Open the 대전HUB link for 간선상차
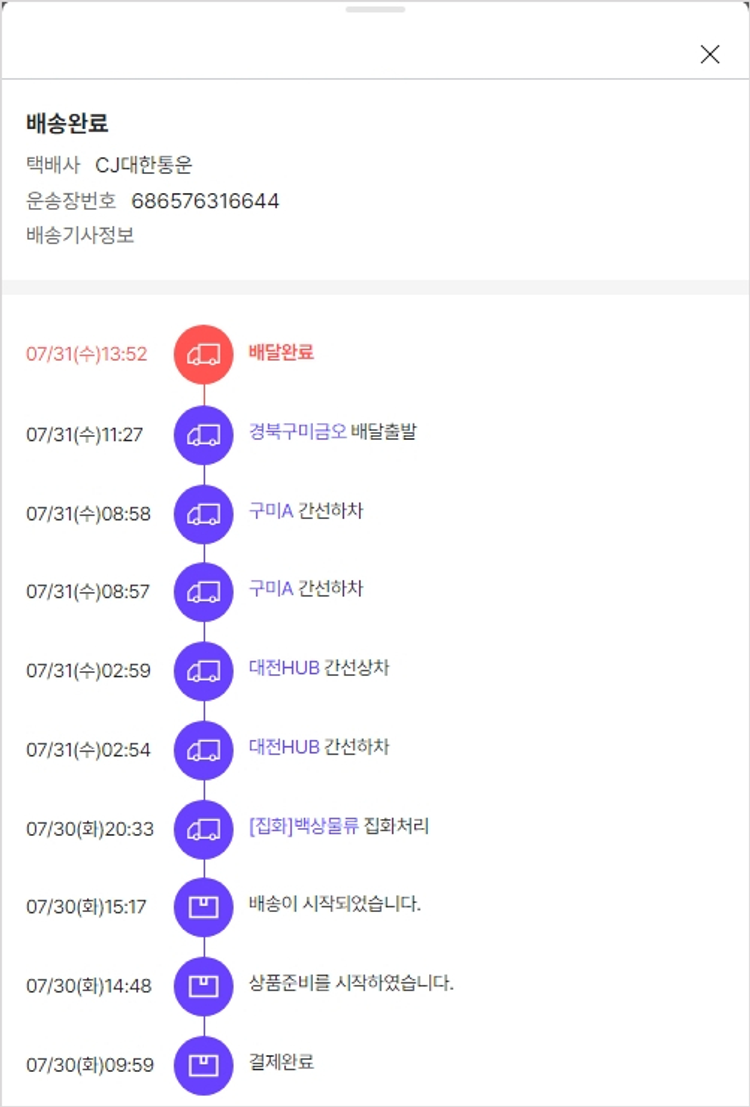Screen dimensions: 750x1107 click(x=284, y=668)
